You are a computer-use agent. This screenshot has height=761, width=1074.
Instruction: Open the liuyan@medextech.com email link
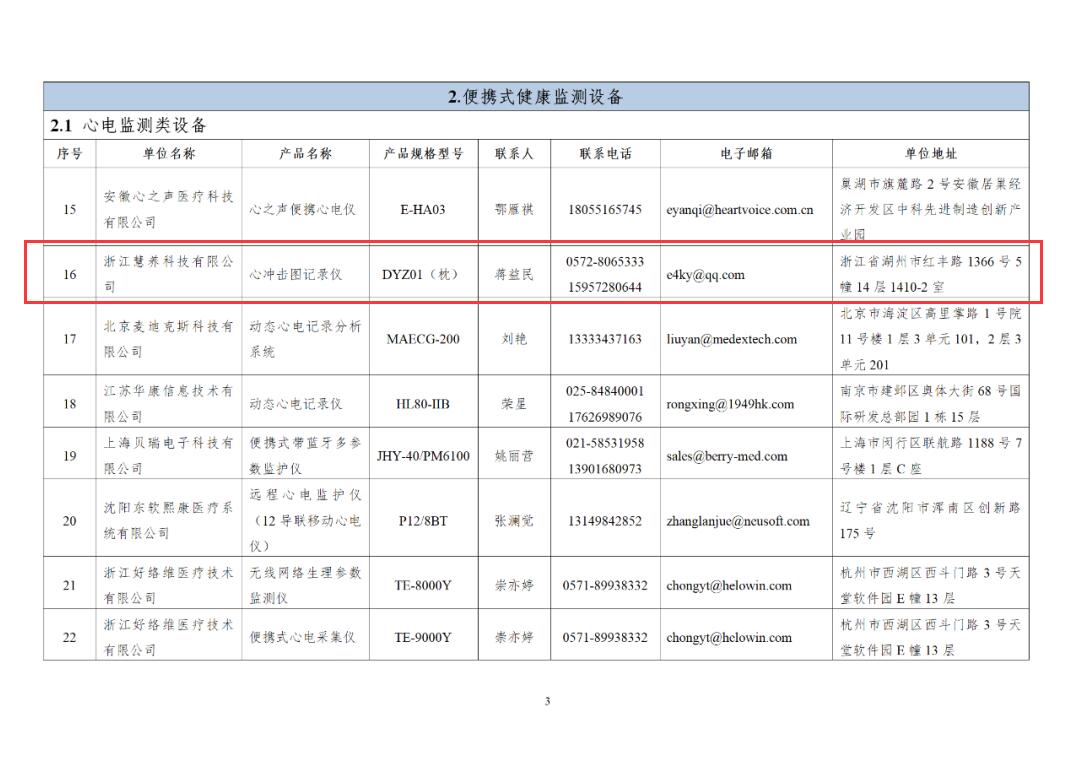pos(732,339)
